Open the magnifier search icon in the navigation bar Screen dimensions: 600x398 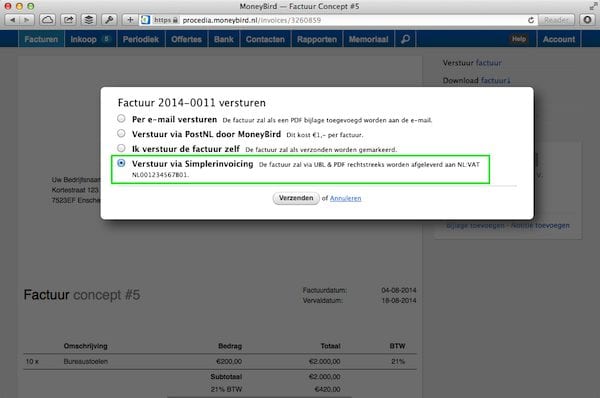405,39
